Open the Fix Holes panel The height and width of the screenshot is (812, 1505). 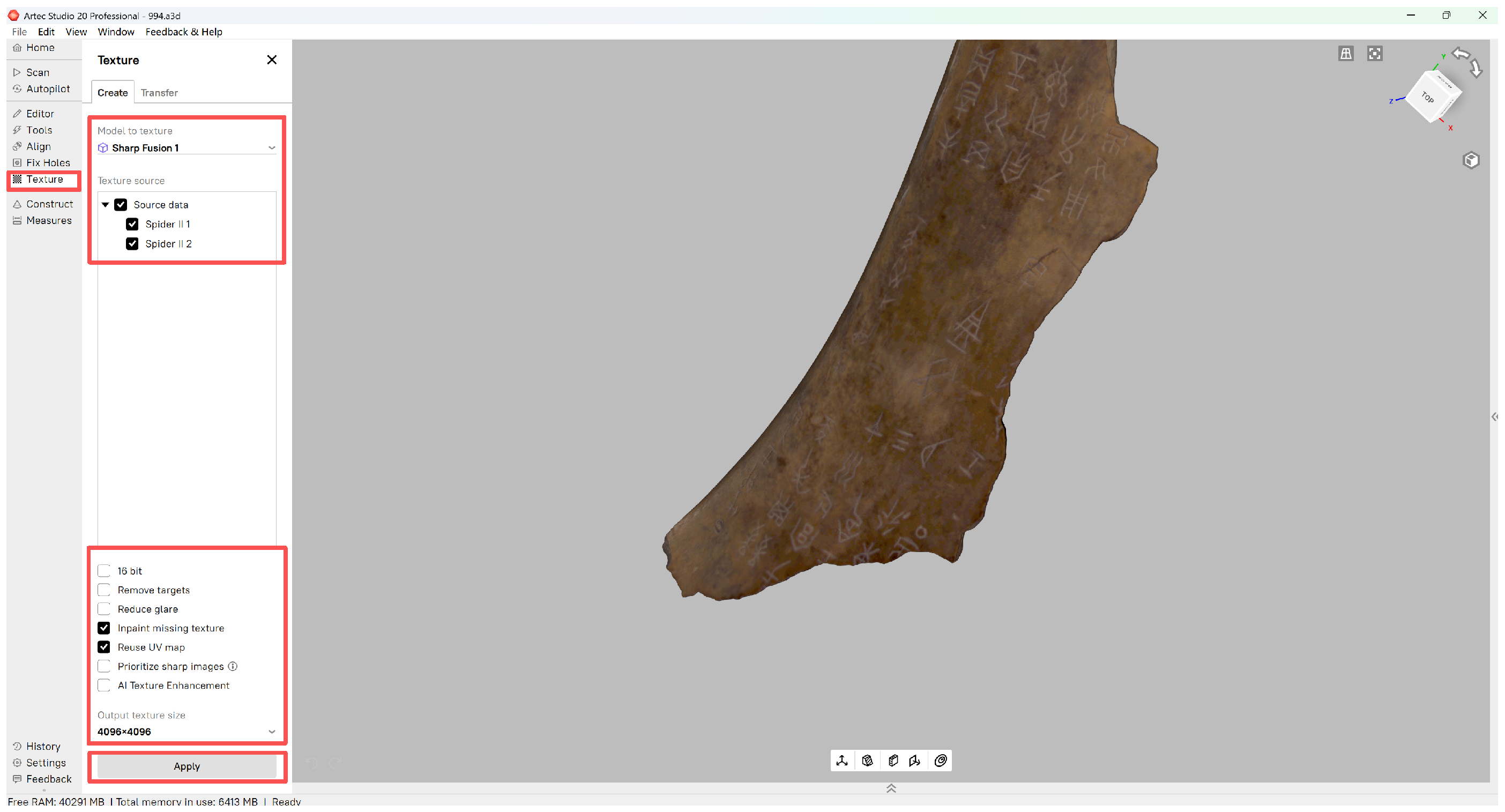point(41,163)
